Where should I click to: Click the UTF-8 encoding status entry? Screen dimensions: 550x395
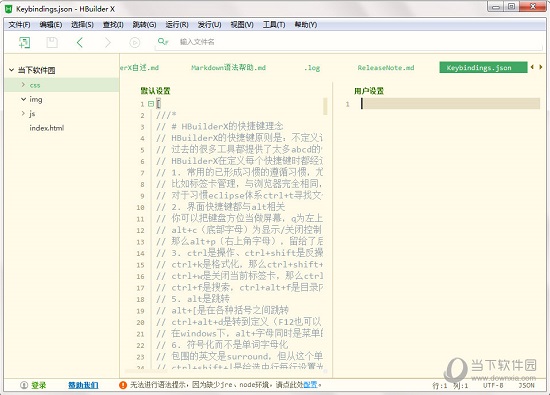493,386
